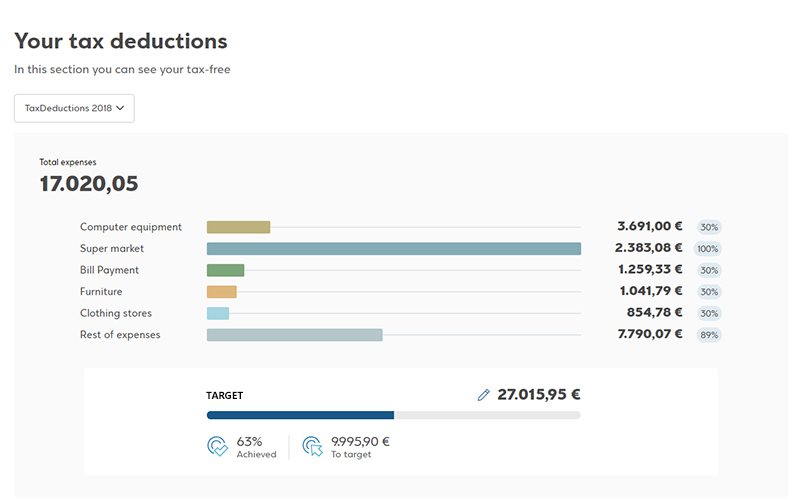Click the To target cursor icon

(x=313, y=446)
